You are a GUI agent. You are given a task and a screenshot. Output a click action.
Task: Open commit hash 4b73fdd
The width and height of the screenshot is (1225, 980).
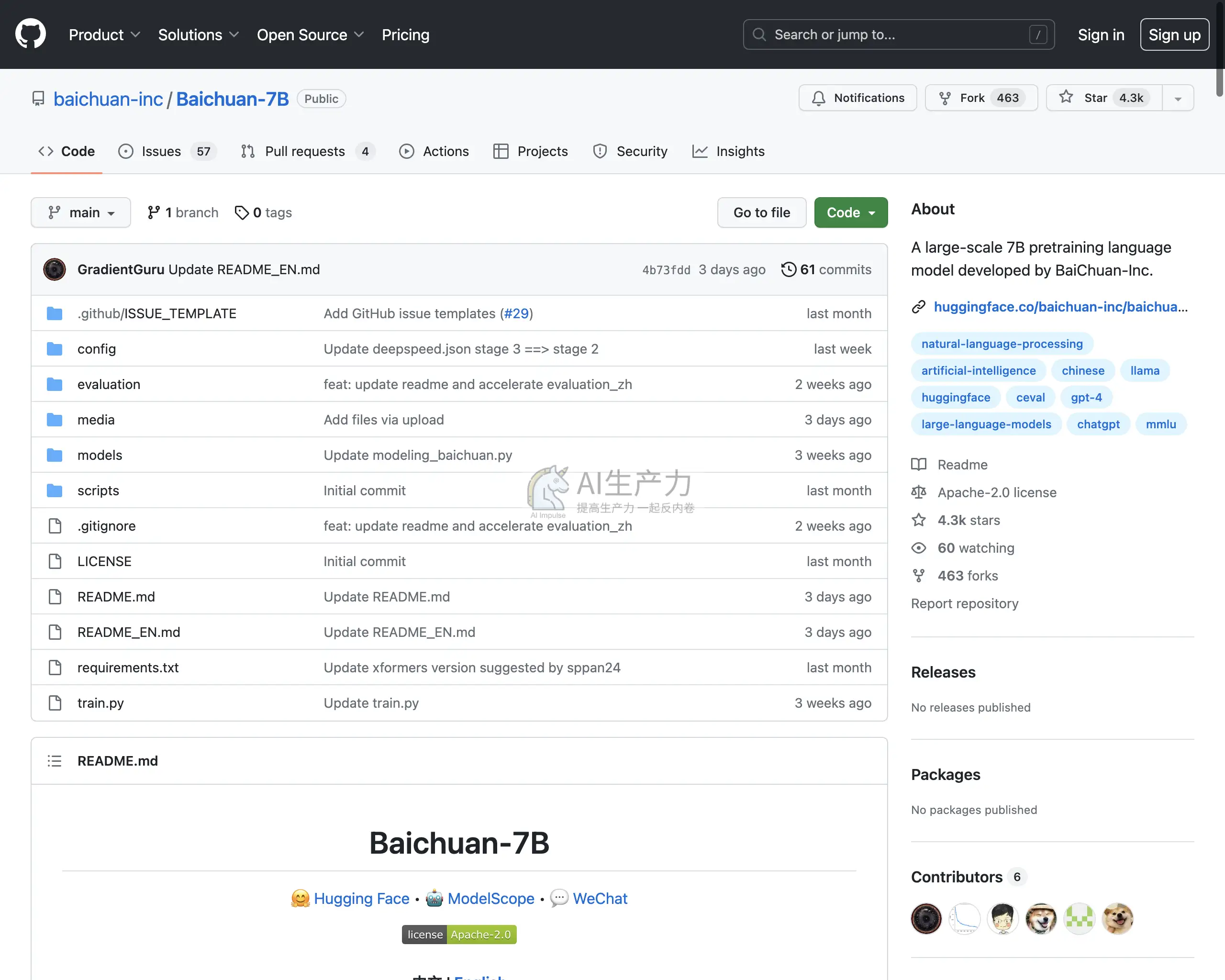point(666,269)
